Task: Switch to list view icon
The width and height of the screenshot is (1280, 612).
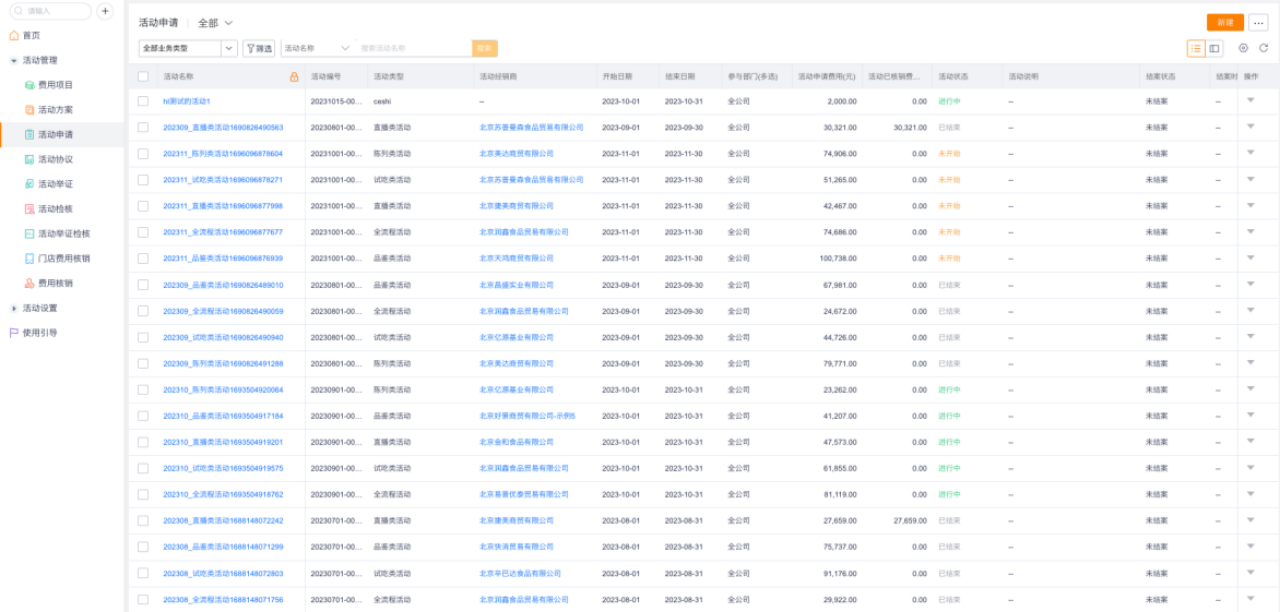Action: [x=1196, y=48]
